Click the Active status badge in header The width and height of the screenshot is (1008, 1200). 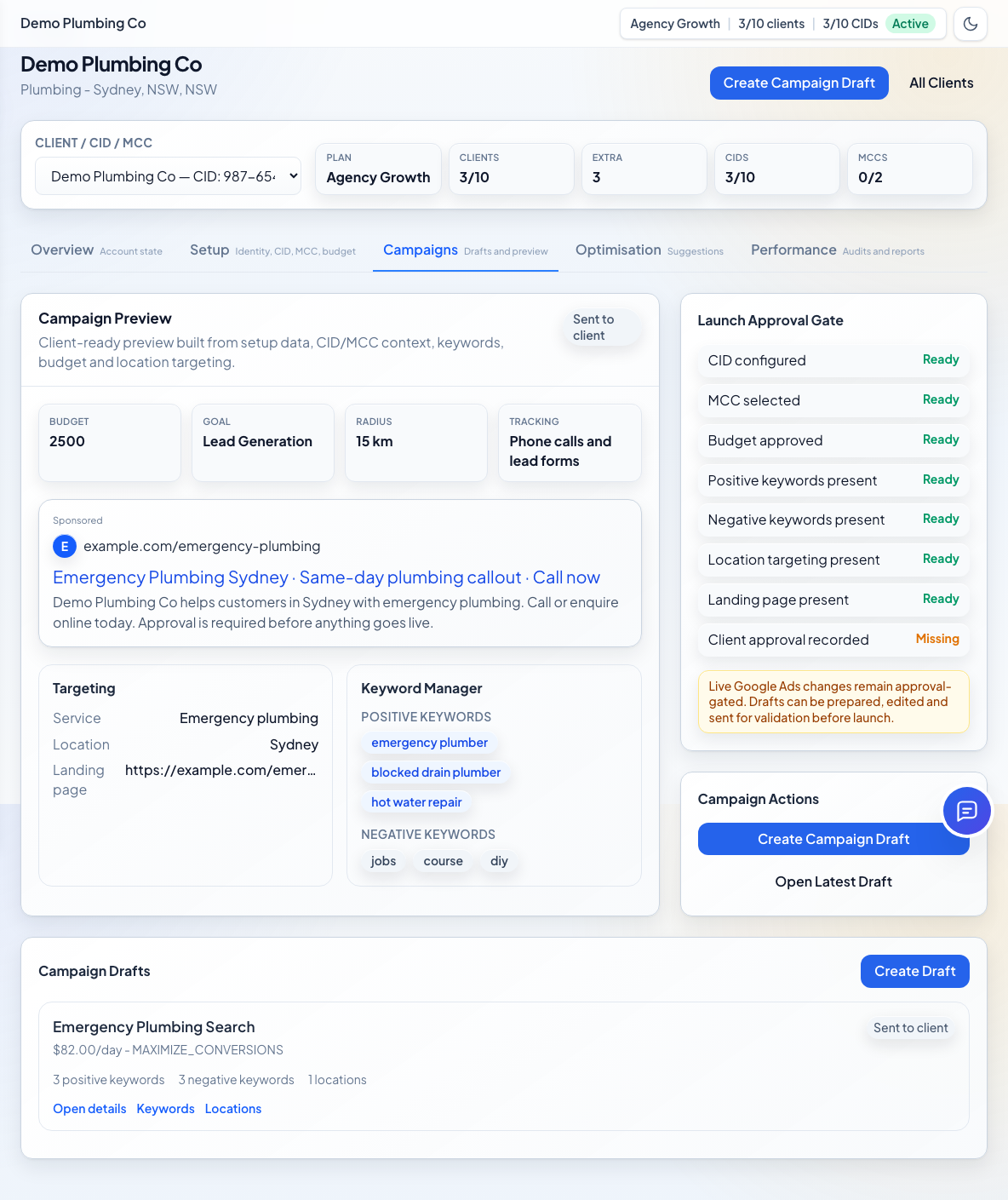tap(910, 24)
